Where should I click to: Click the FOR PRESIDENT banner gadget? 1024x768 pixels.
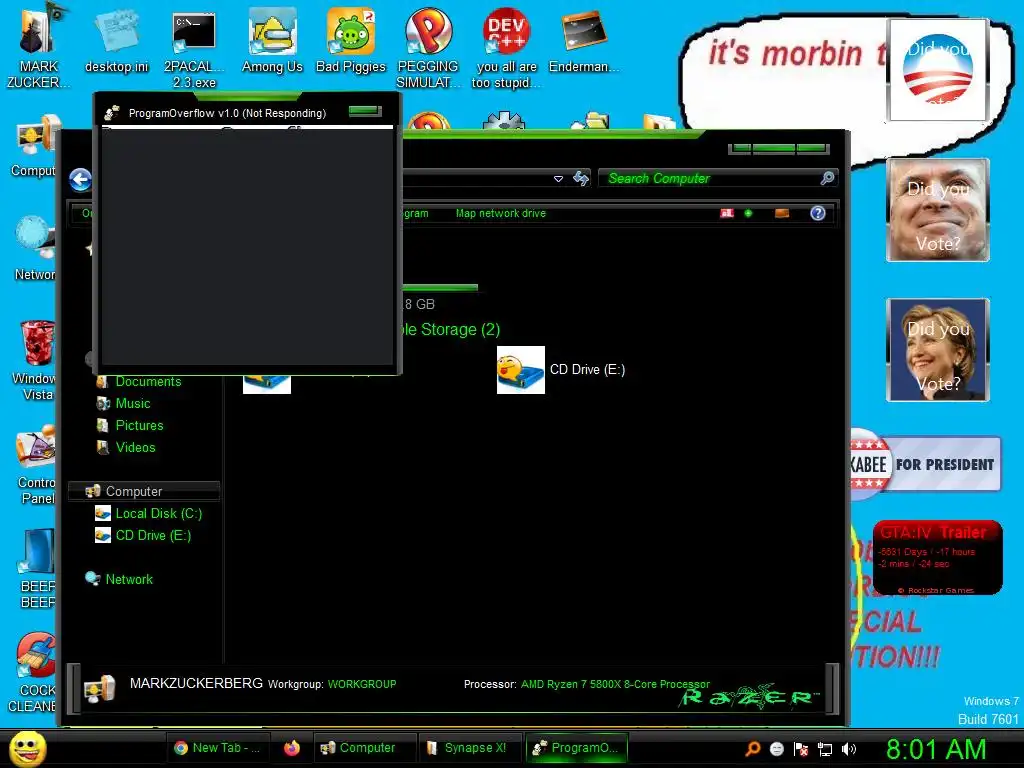[x=925, y=464]
